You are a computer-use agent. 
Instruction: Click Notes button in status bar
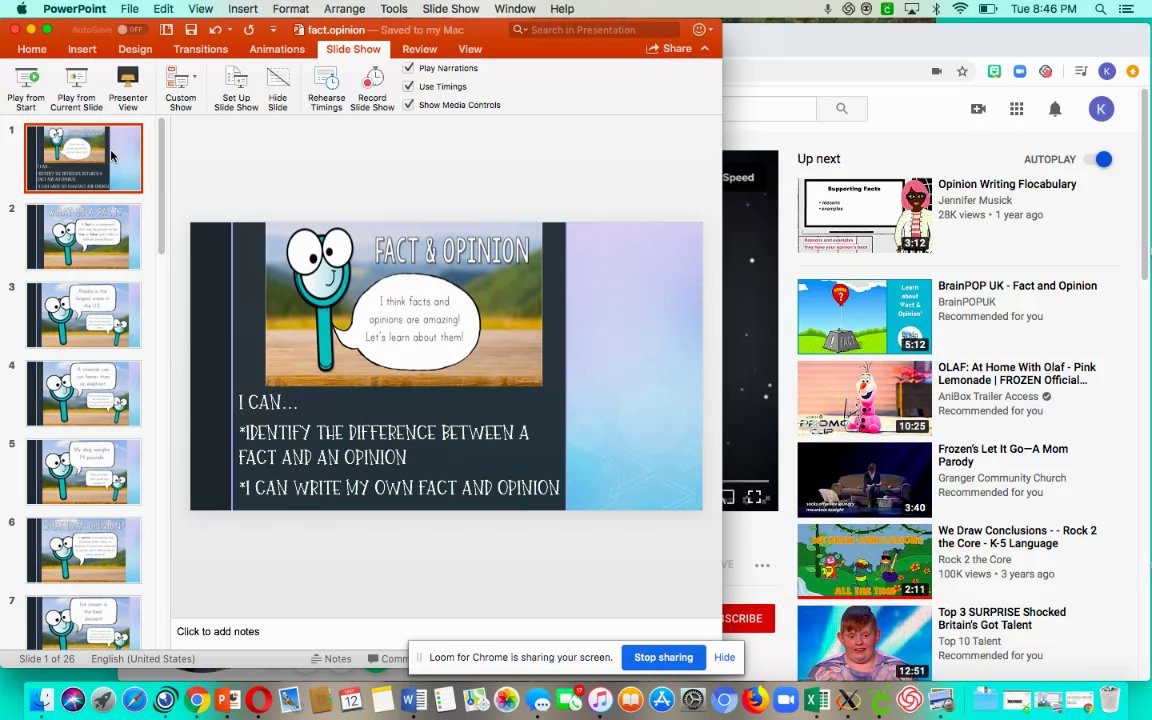(x=331, y=658)
